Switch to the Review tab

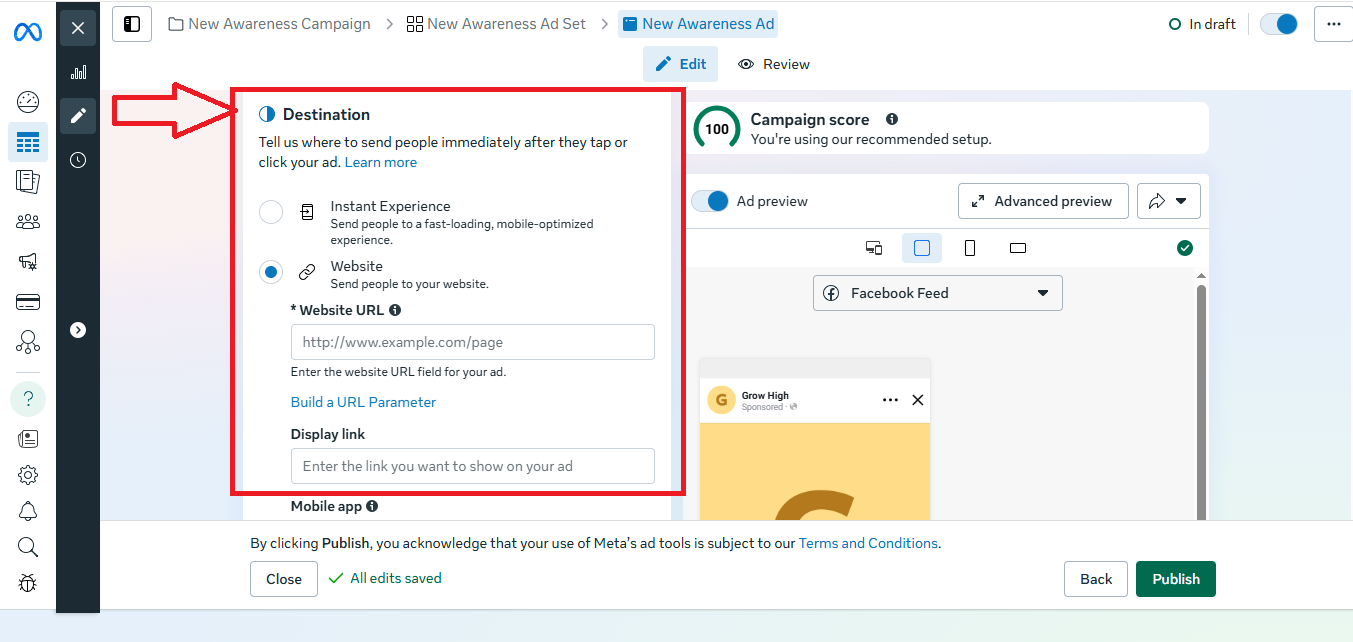pyautogui.click(x=774, y=64)
